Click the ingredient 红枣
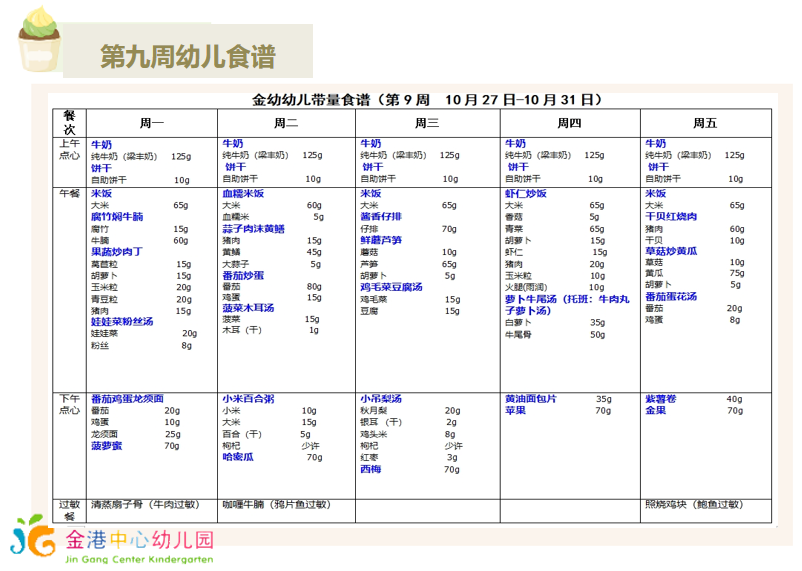Screen dimensions: 802x571 [x=369, y=457]
